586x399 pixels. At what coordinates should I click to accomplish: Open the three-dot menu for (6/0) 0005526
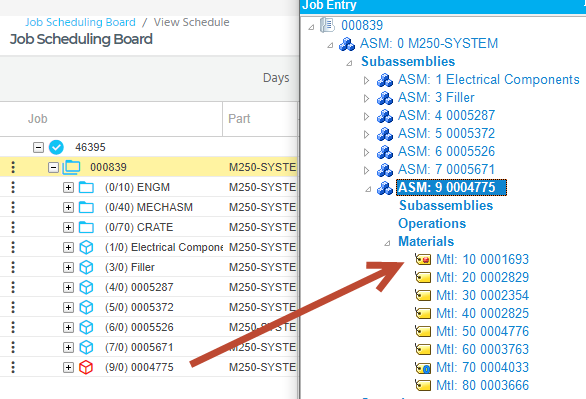(13, 327)
